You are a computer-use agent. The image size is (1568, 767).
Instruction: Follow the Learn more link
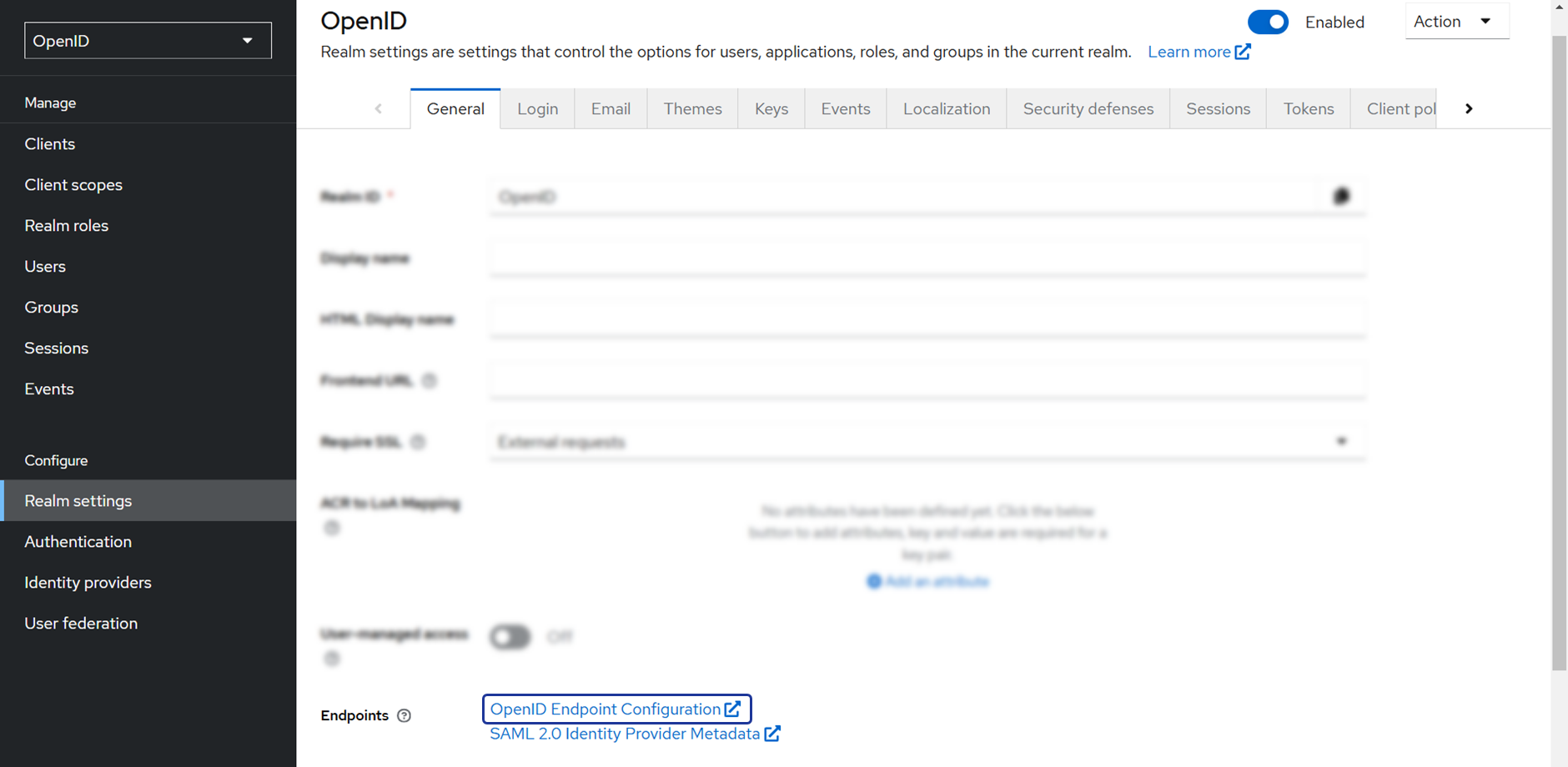(x=1199, y=52)
